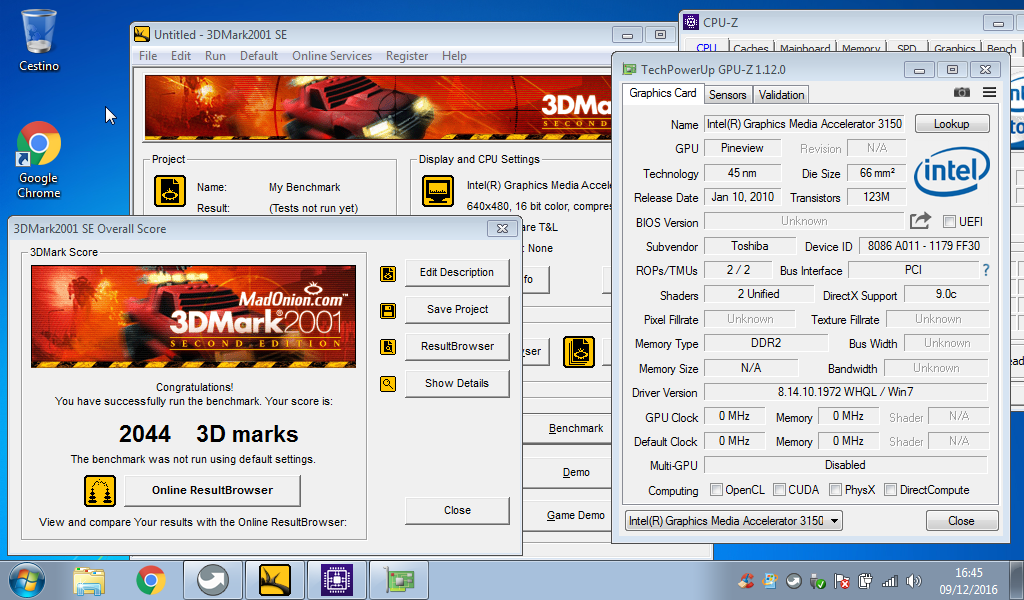Toggle the OpenCL checkbox

pos(716,490)
